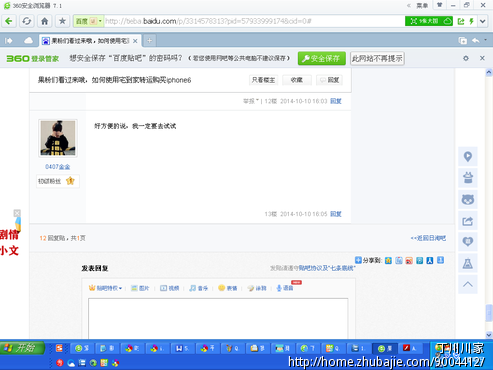Expand the address bar history dropdown arrow
The image size is (493, 370).
coord(483,21)
